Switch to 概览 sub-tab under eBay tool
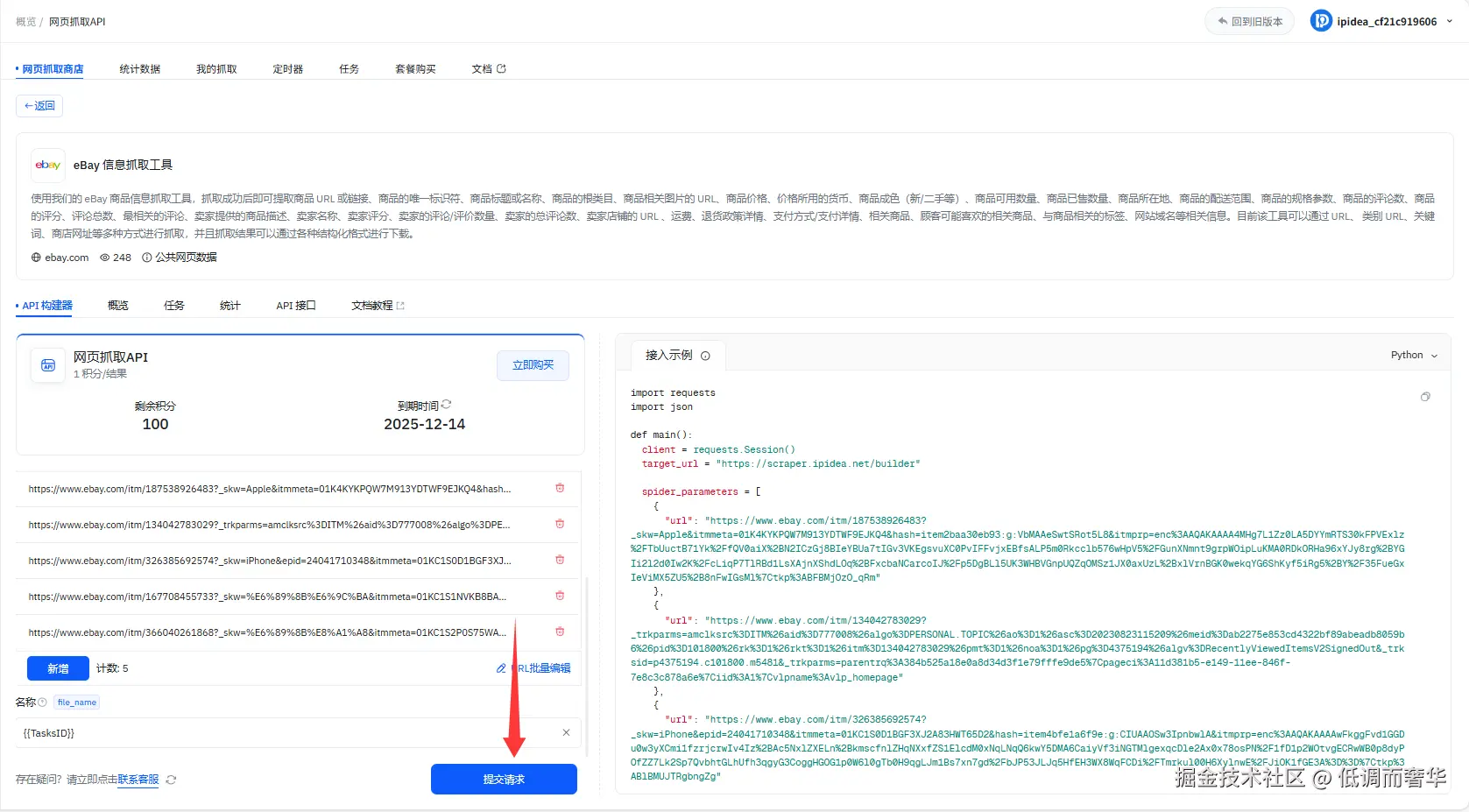The image size is (1469, 812). click(x=118, y=306)
